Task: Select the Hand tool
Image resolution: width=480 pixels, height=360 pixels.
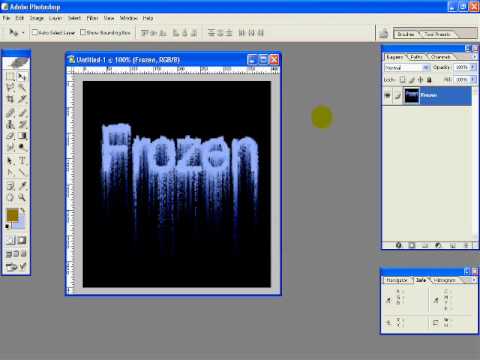Action: [10, 197]
